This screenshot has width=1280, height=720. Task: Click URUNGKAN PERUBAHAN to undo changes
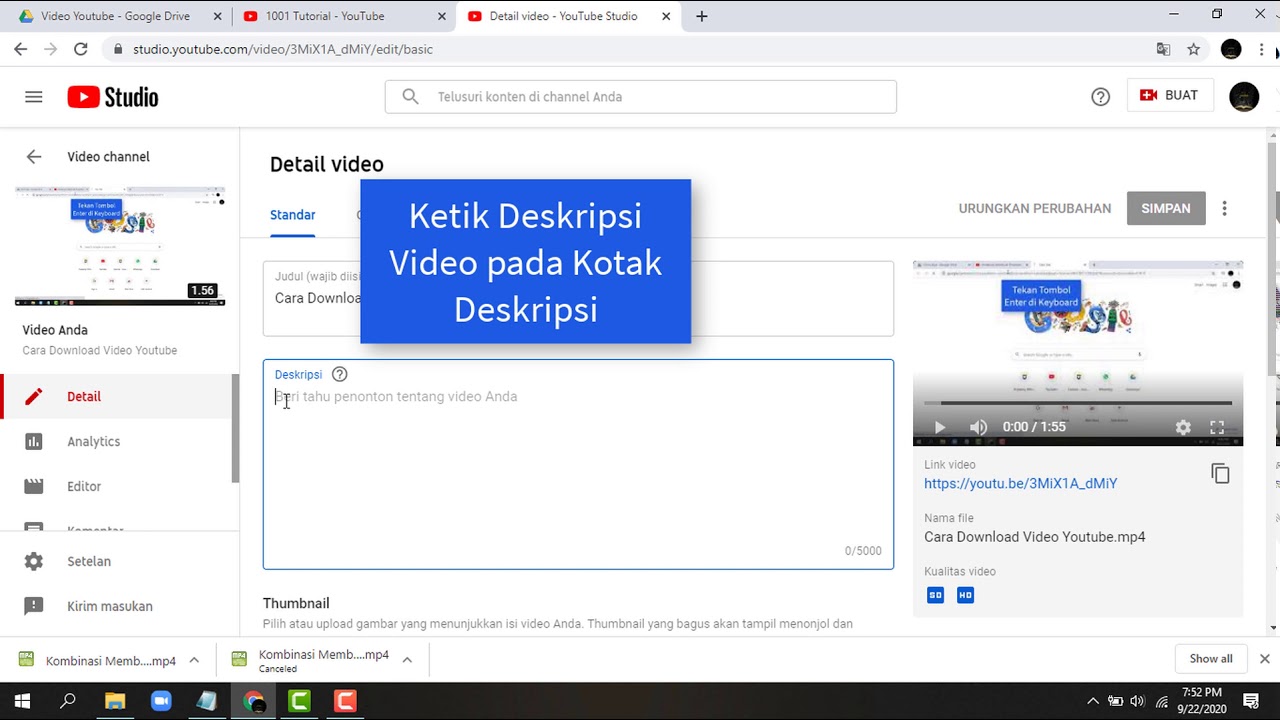1035,209
